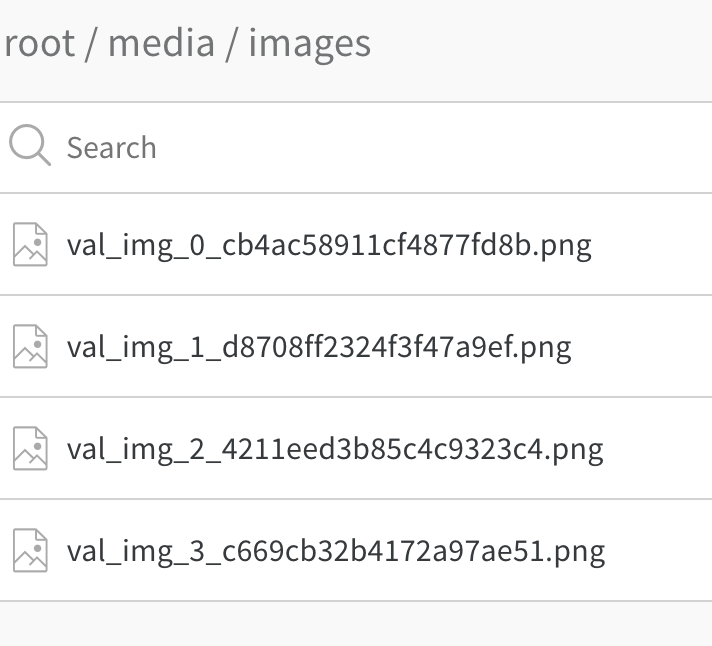Click the magnifying glass search icon
Screen dimensions: 712x646
(30, 145)
